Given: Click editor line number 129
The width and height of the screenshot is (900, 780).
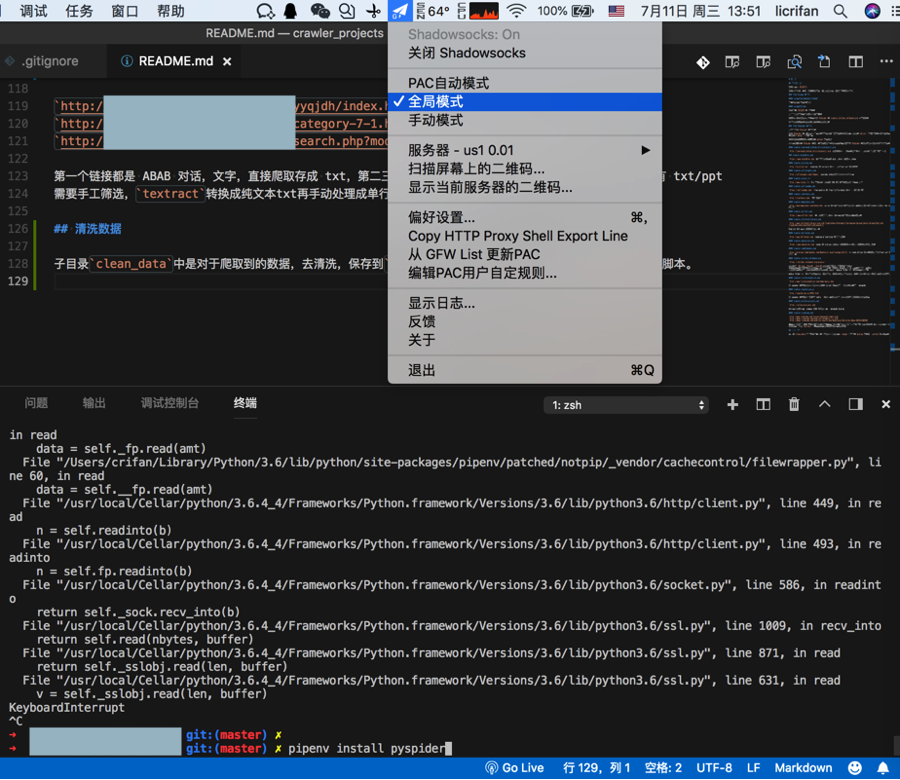Looking at the screenshot, I should [x=18, y=281].
